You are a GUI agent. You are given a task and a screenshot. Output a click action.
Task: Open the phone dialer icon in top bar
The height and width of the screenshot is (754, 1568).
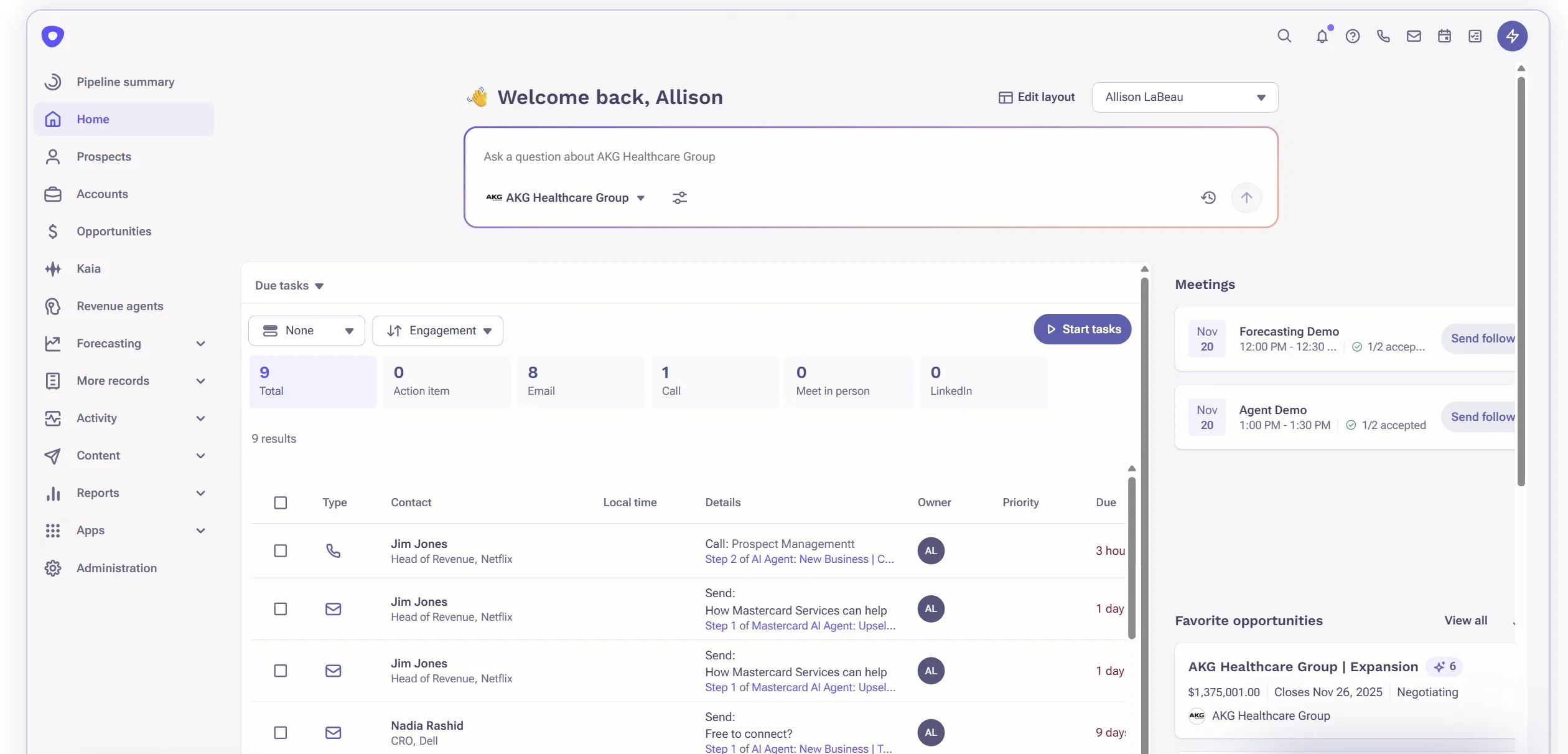click(1383, 36)
